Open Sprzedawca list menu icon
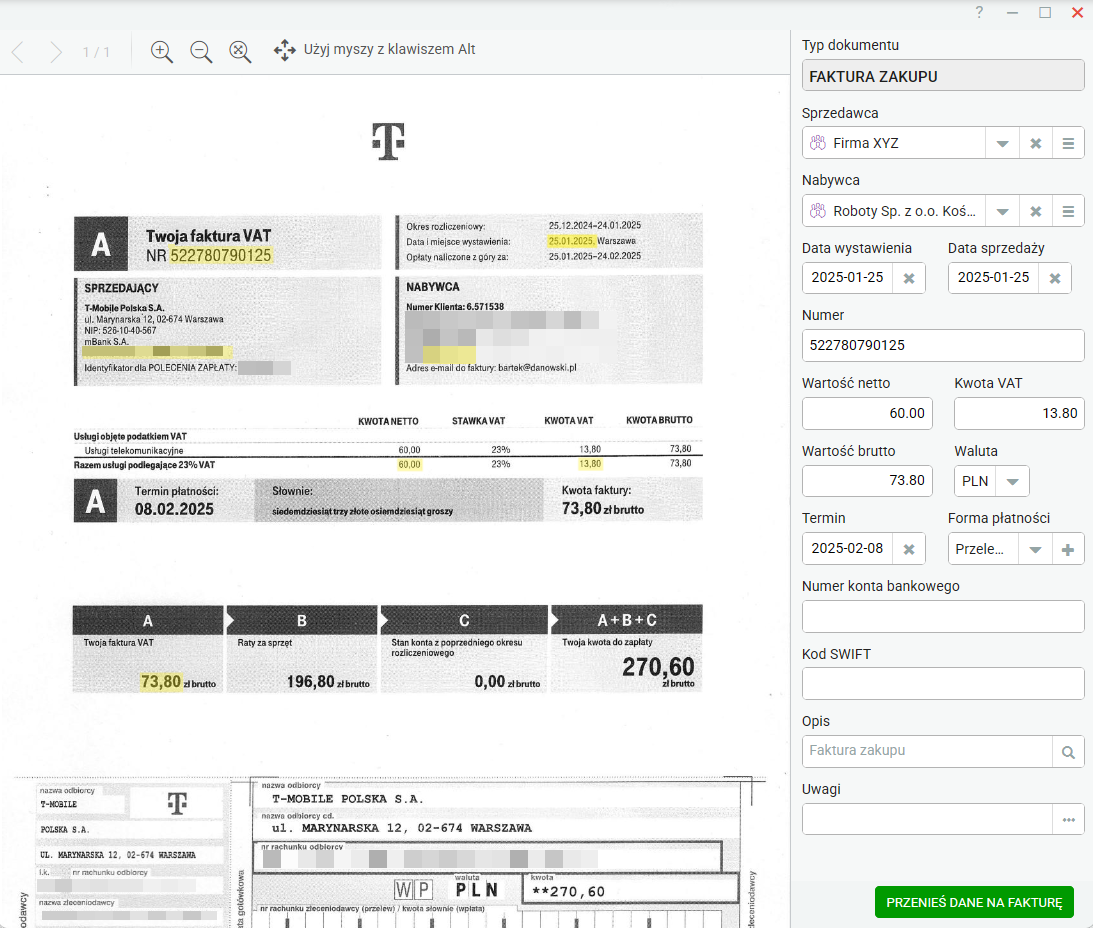Image resolution: width=1093 pixels, height=928 pixels. pyautogui.click(x=1068, y=144)
